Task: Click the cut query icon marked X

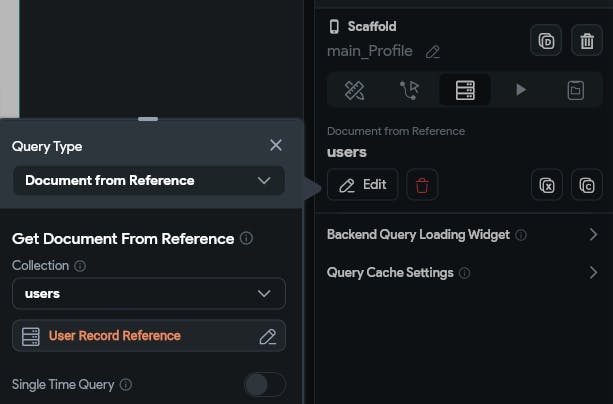Action: point(546,185)
